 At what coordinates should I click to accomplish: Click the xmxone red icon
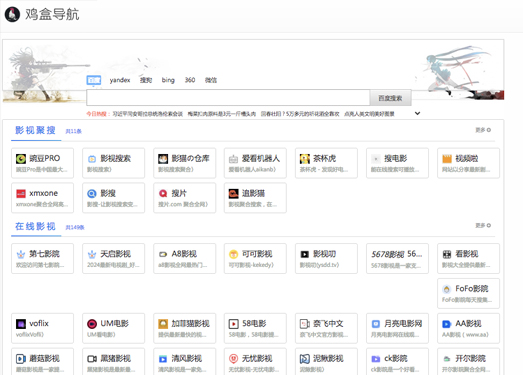point(21,194)
